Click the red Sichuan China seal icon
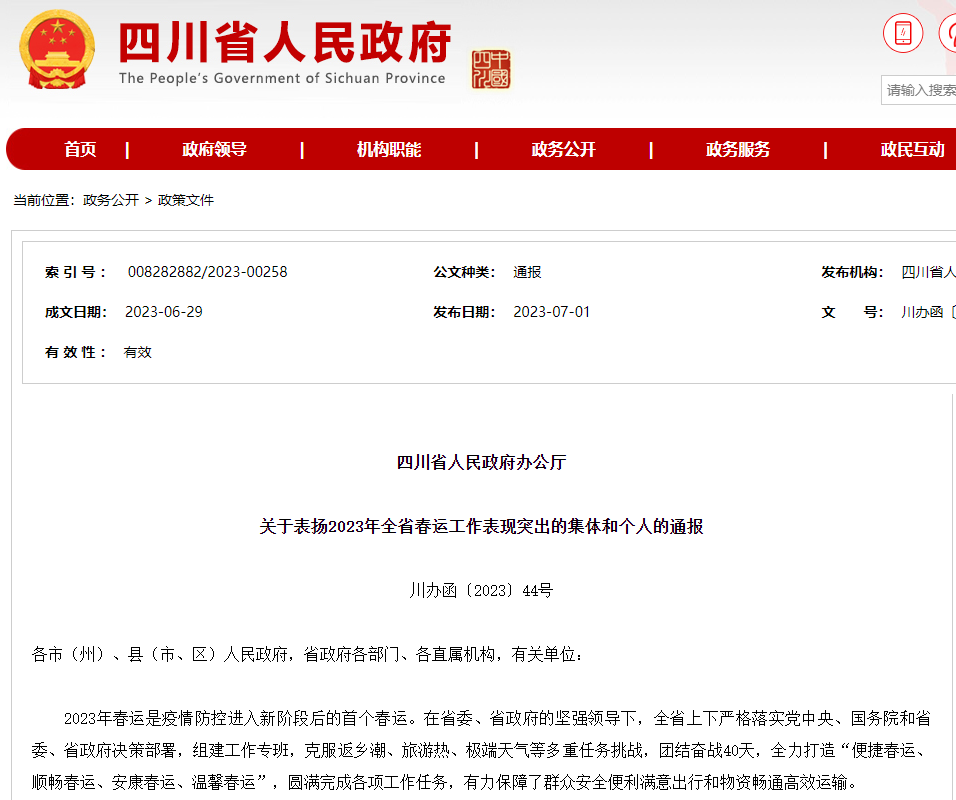This screenshot has height=800, width=956. (x=491, y=69)
